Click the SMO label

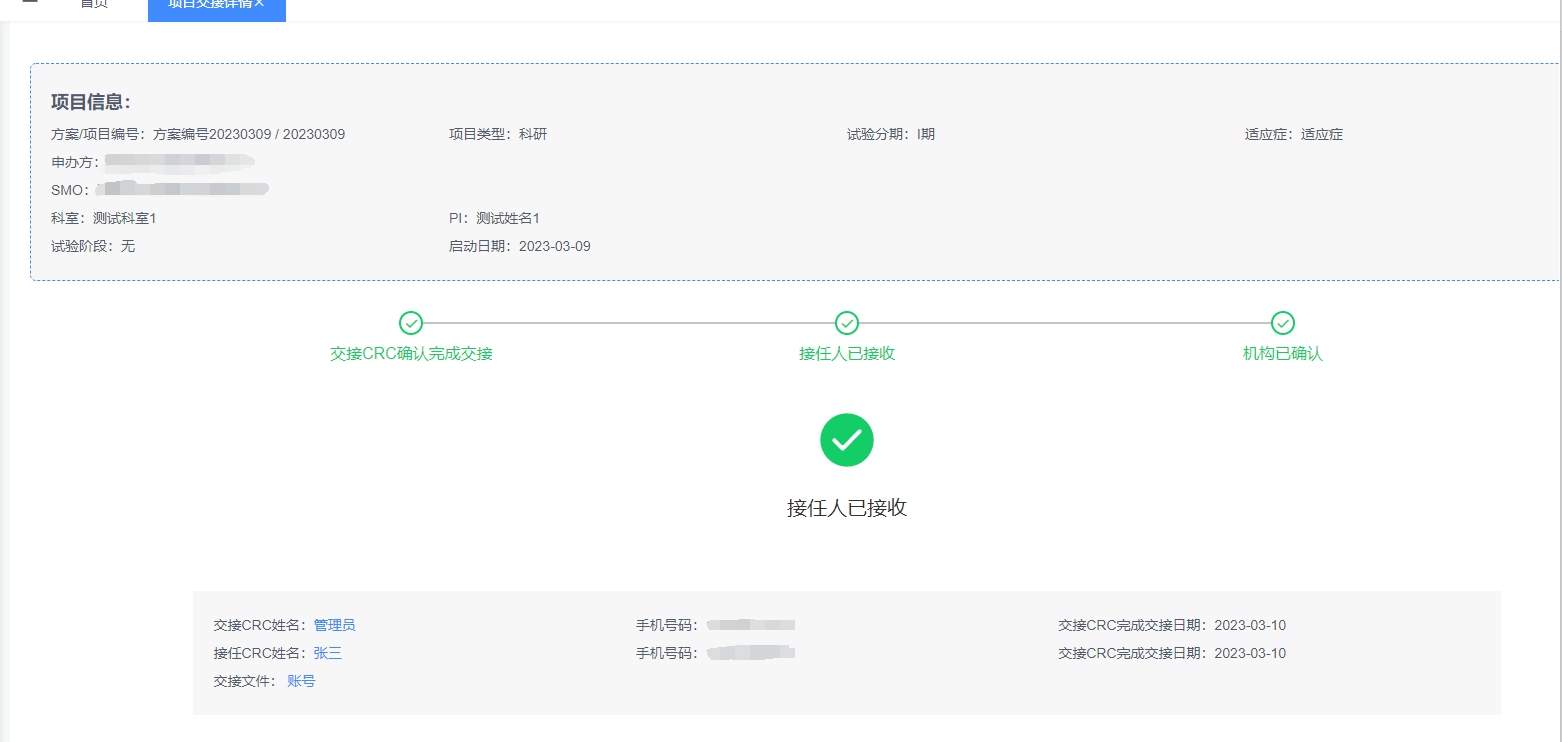click(70, 190)
